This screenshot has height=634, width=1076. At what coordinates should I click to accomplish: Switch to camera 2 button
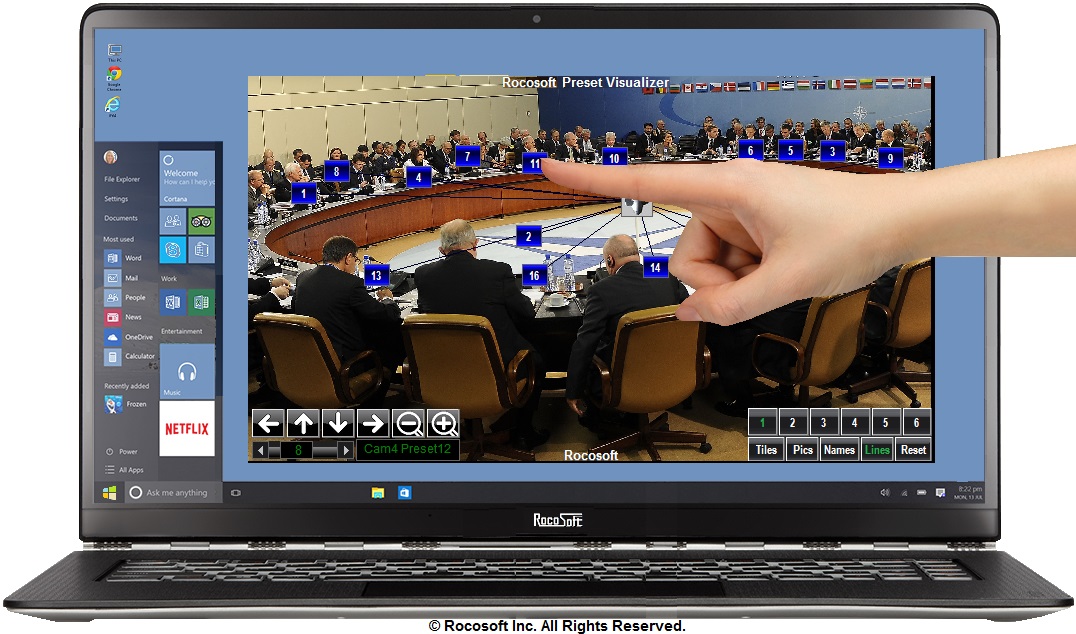click(x=793, y=423)
